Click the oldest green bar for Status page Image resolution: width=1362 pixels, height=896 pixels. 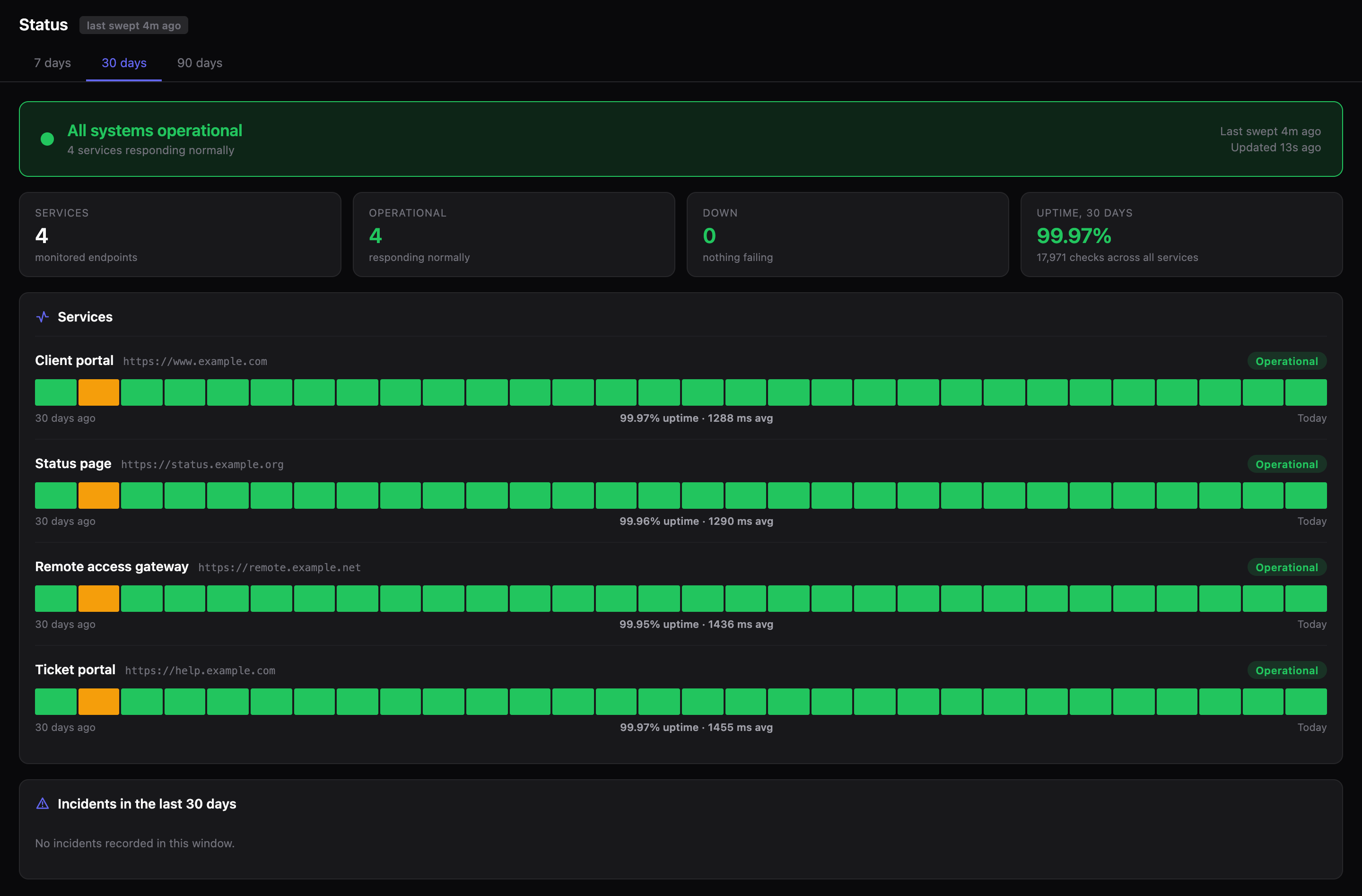tap(55, 496)
